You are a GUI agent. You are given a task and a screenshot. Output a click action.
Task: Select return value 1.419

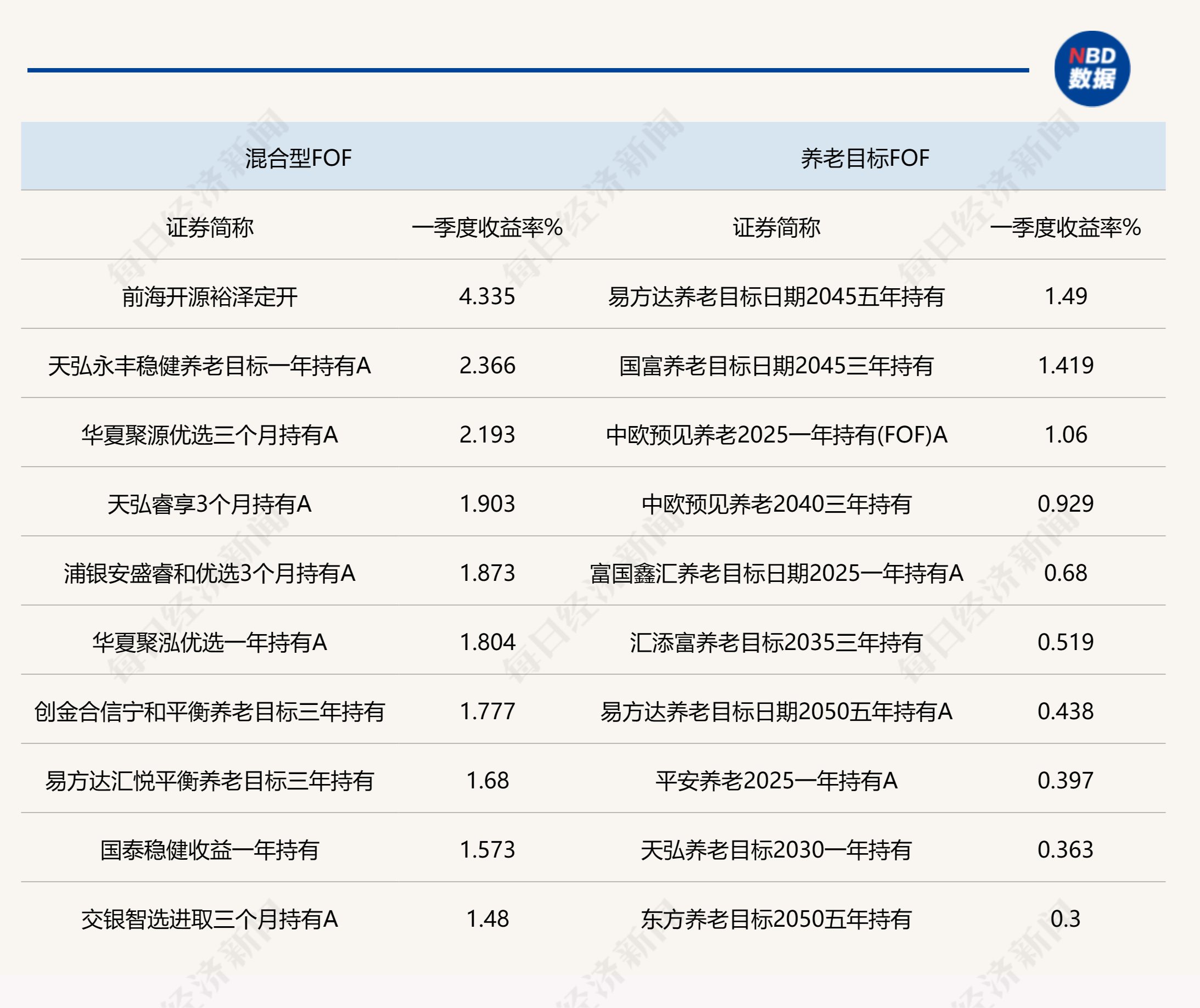1066,366
